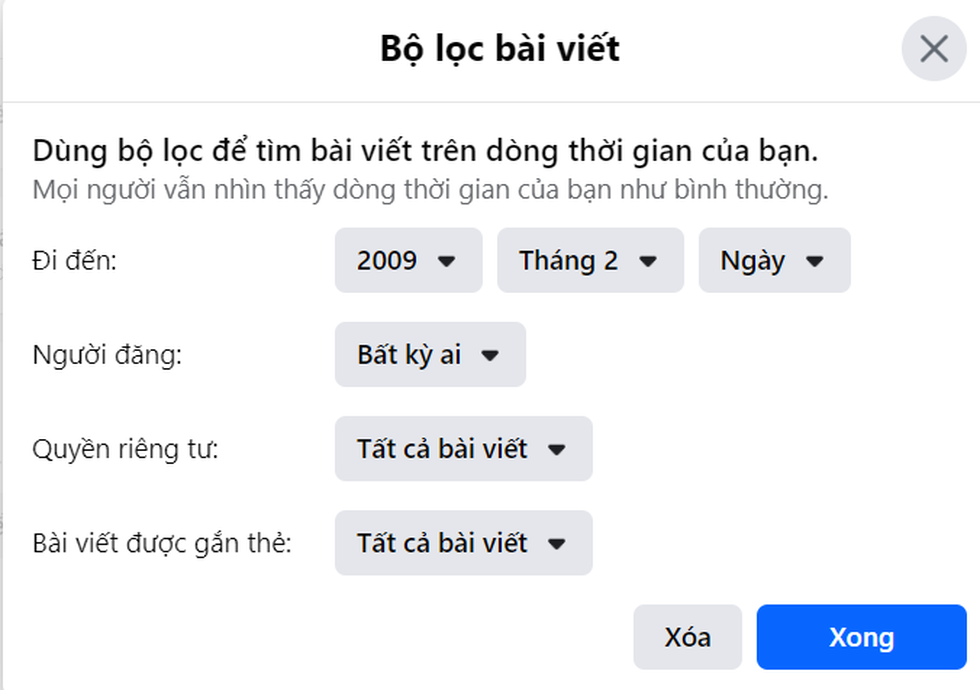Expand the privacy dropdown Tất cả bài viết
The width and height of the screenshot is (980, 690).
point(463,449)
